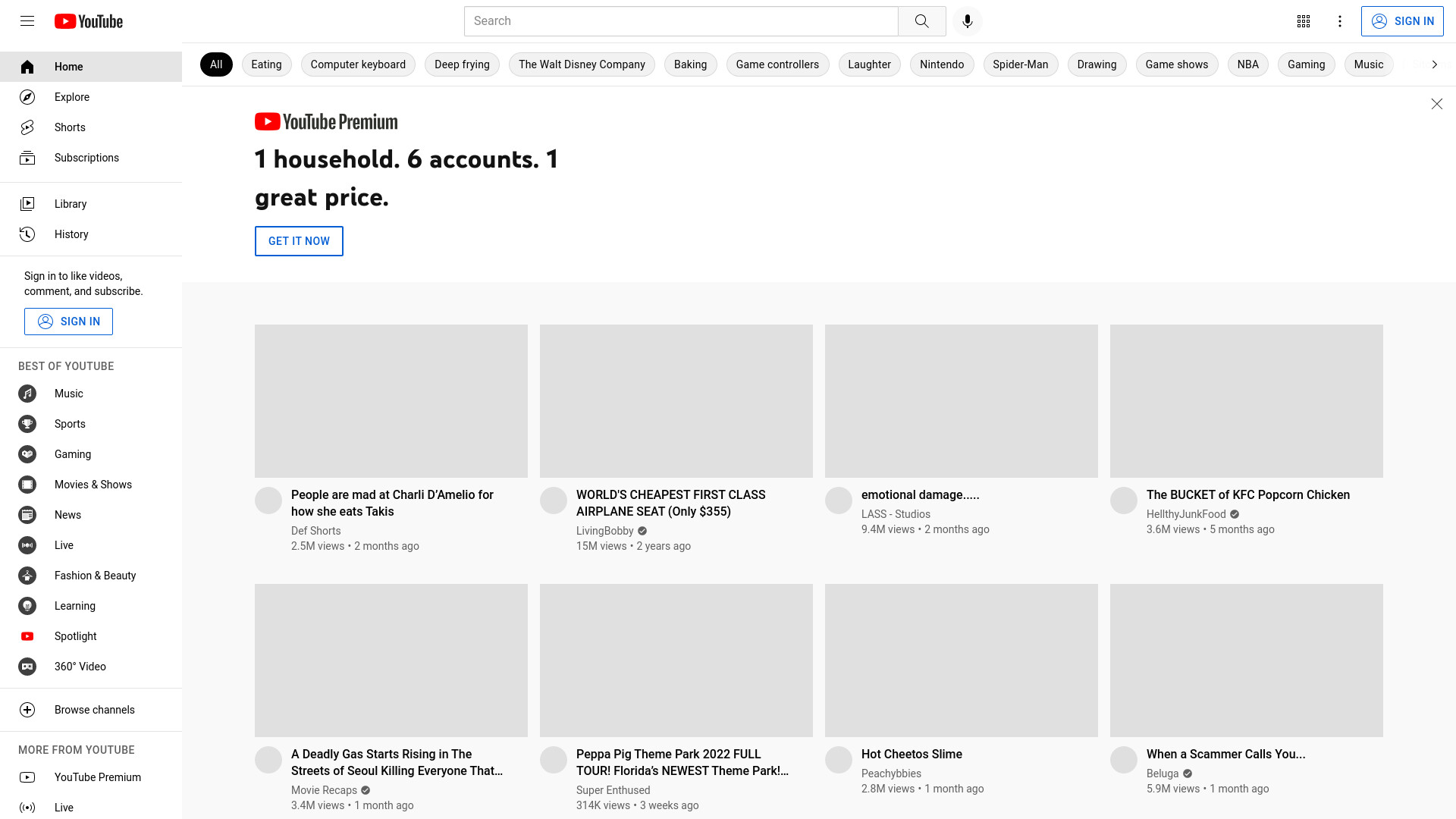Filter by Game controllers chip
Viewport: 1456px width, 819px height.
pyautogui.click(x=777, y=64)
